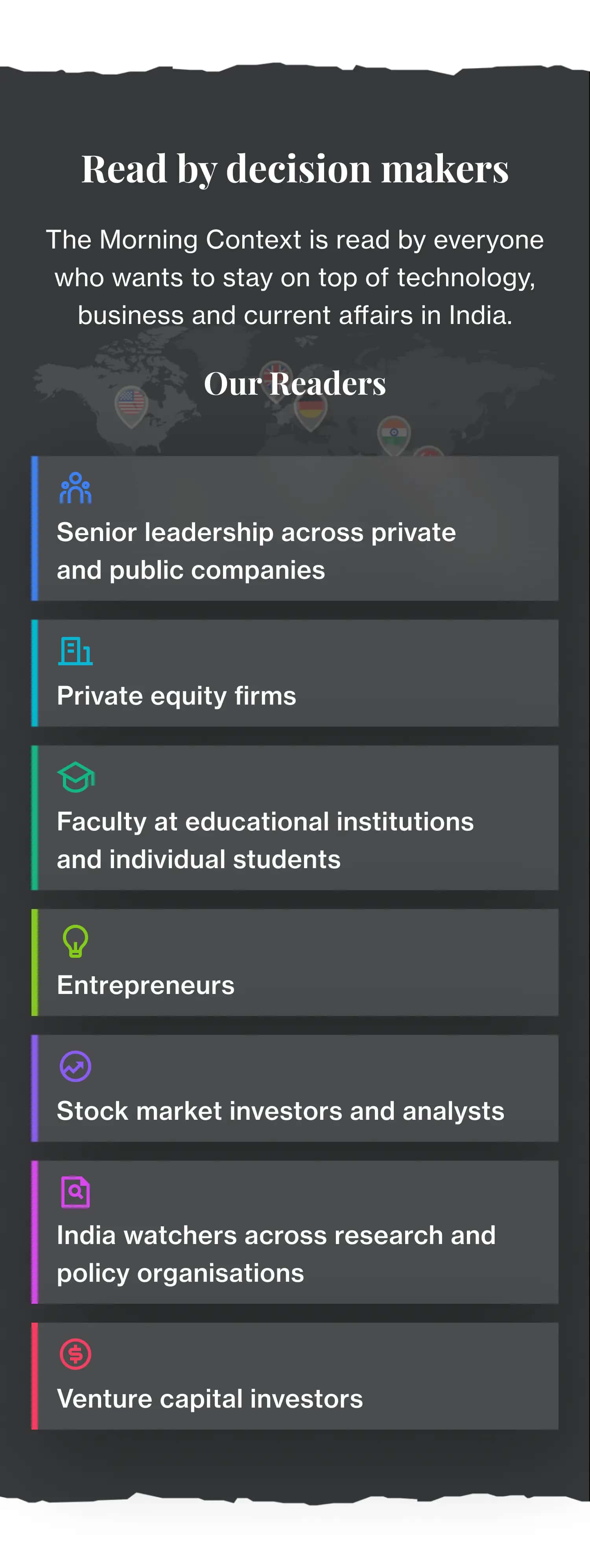The image size is (590, 1568).
Task: Select the Private equity firms card
Action: pyautogui.click(x=295, y=673)
